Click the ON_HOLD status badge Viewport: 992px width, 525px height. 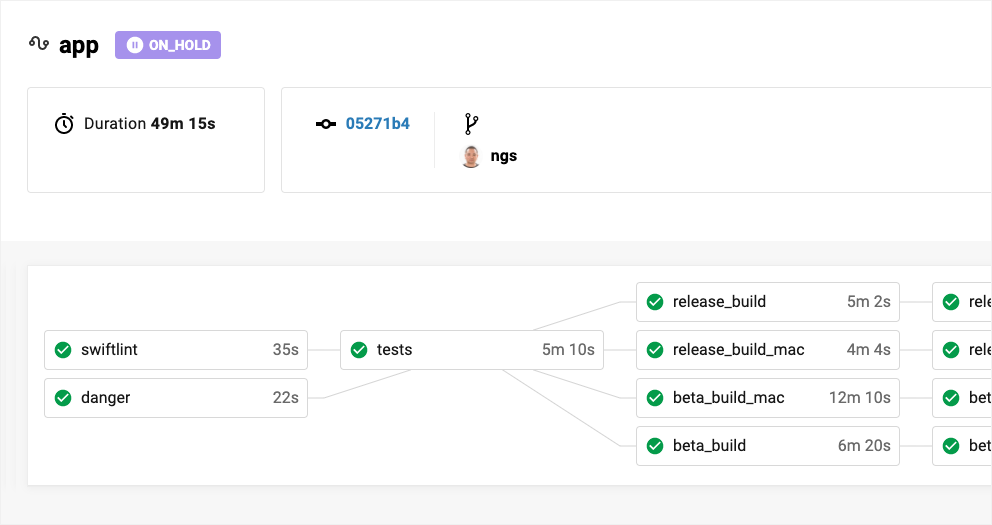(x=168, y=45)
